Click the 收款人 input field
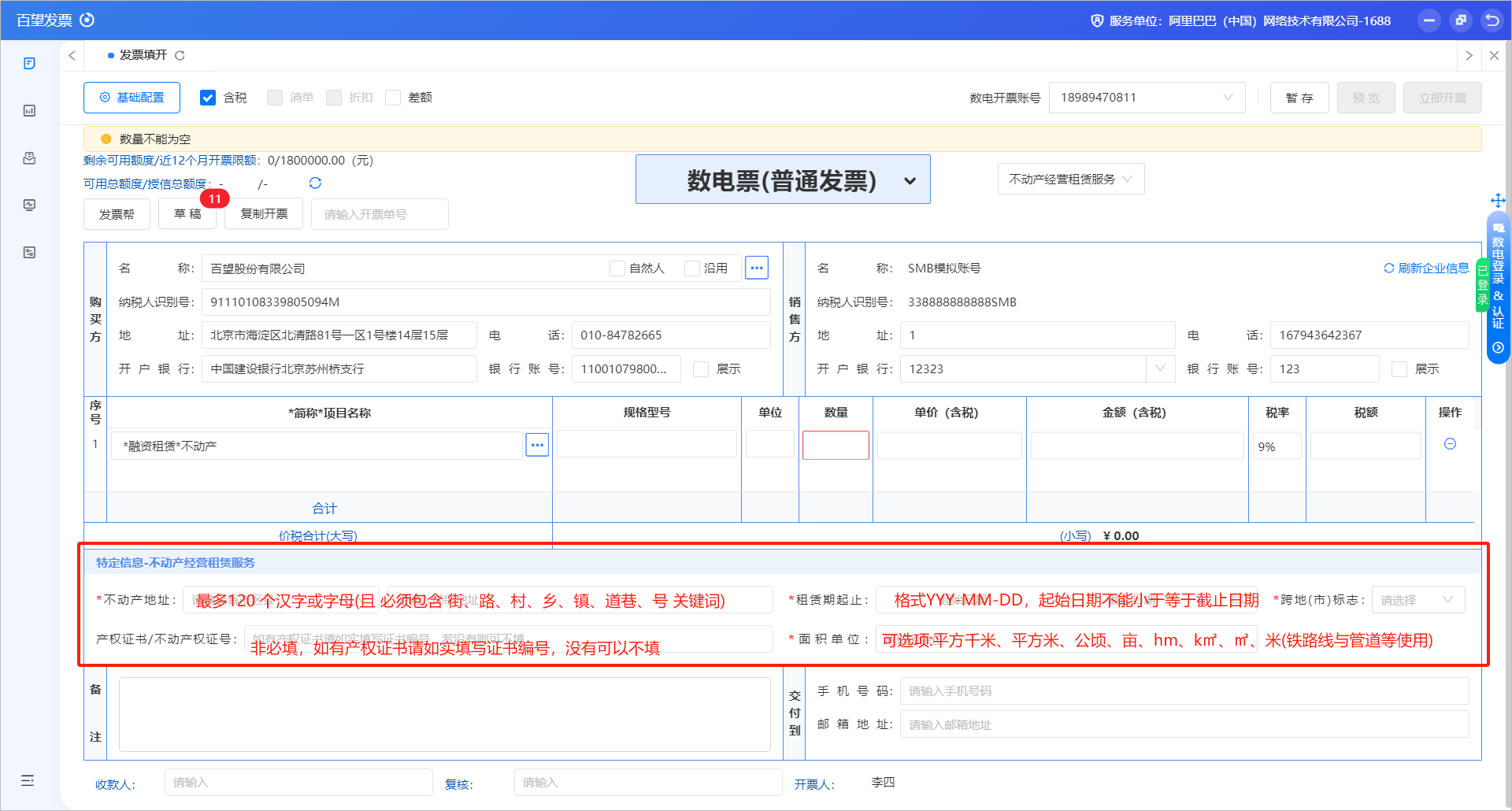1512x811 pixels. (298, 782)
